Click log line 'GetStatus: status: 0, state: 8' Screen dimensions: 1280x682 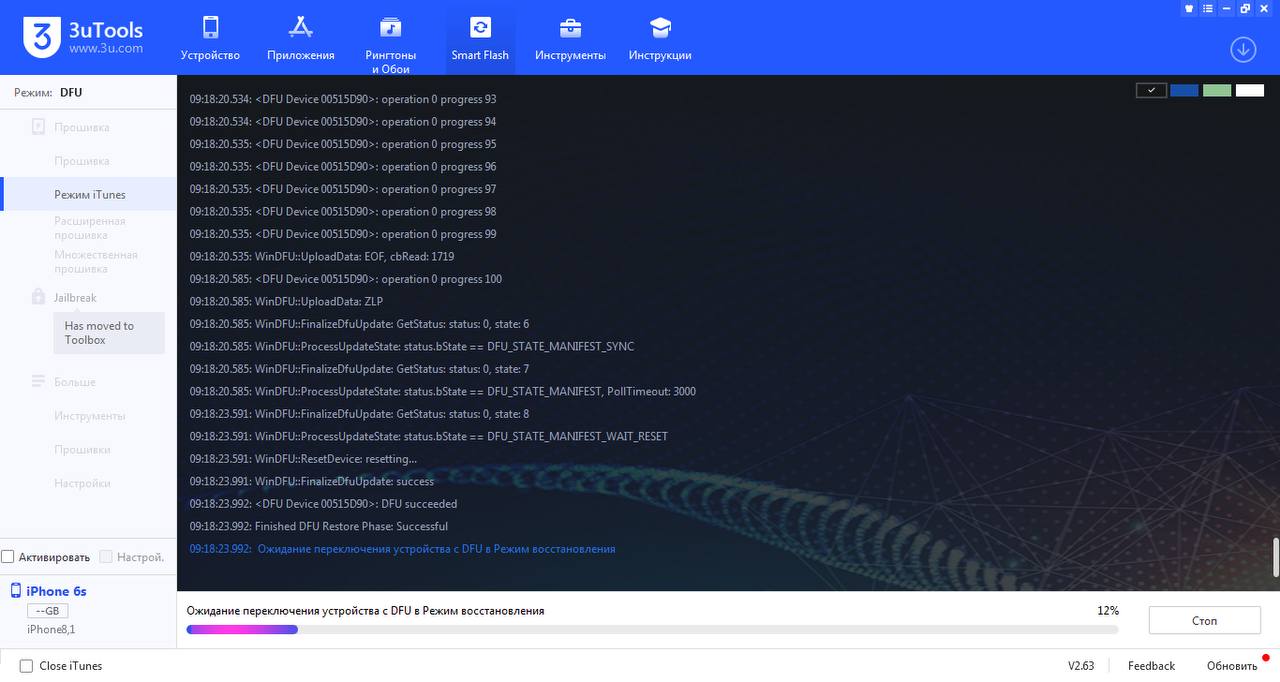point(359,414)
